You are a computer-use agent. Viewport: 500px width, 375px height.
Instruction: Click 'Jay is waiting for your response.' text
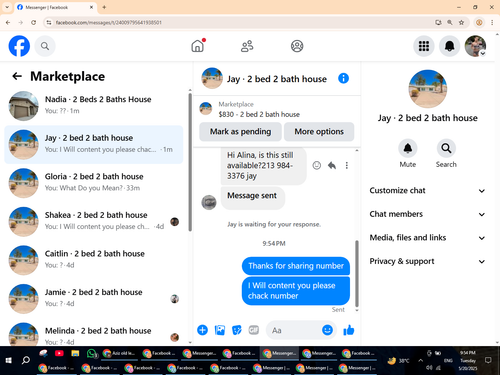[274, 224]
